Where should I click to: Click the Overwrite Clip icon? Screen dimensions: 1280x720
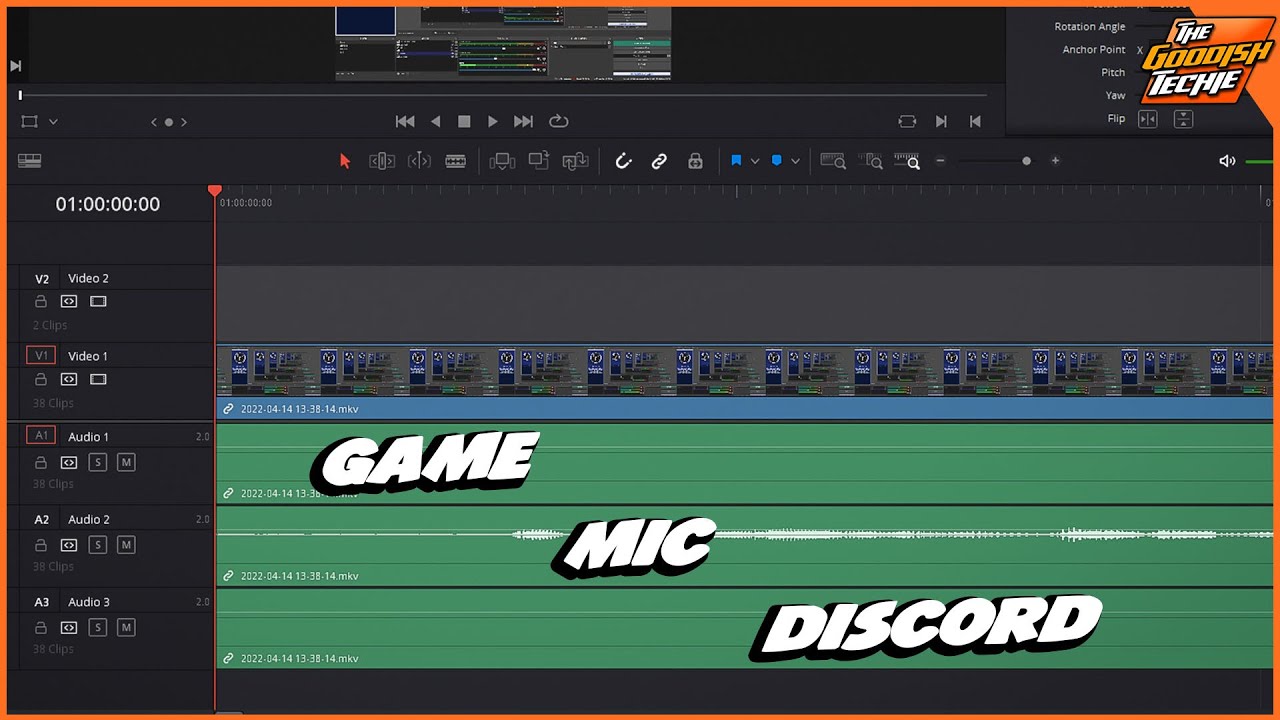(539, 160)
